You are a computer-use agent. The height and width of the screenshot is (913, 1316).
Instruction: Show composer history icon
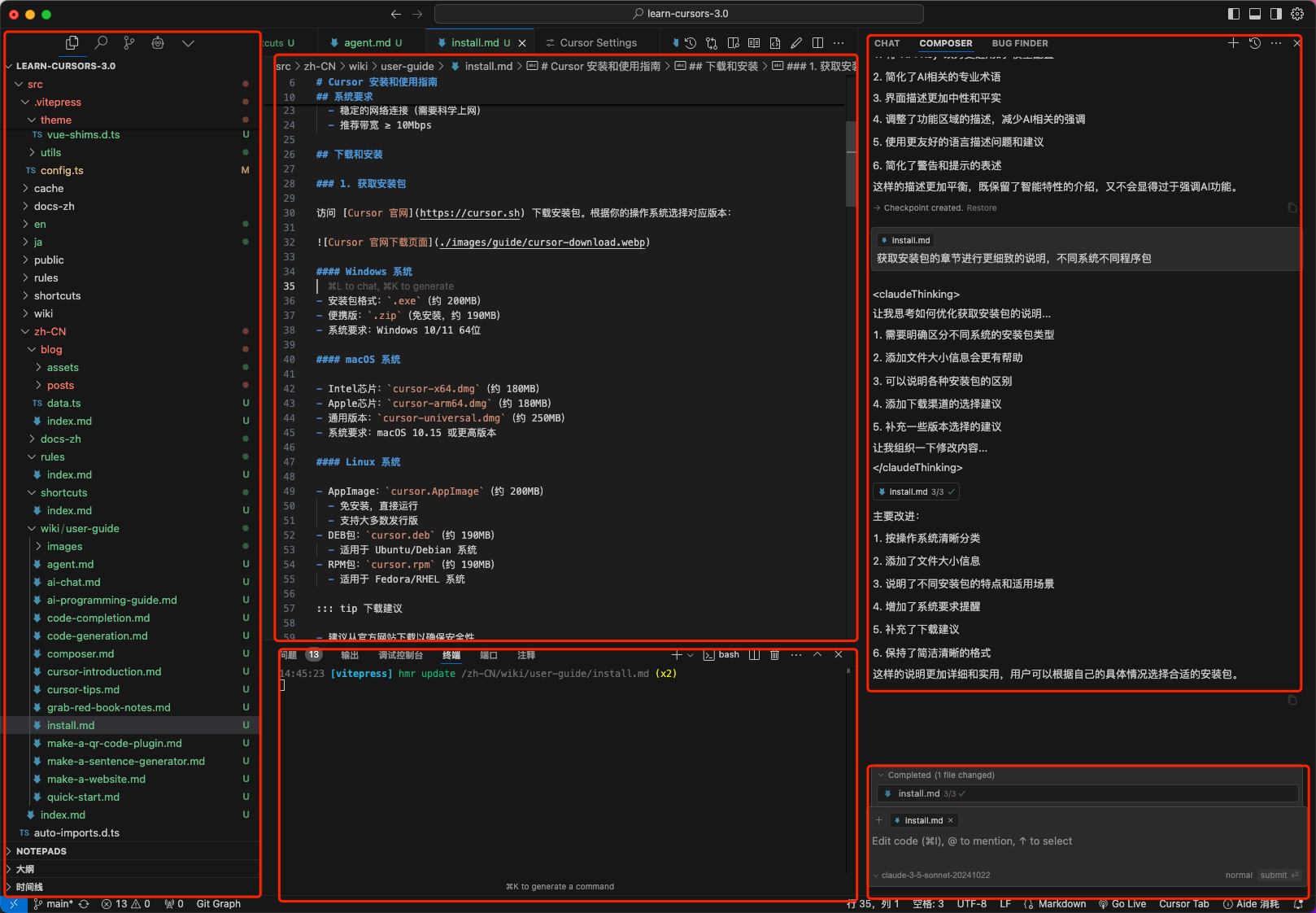(1255, 43)
